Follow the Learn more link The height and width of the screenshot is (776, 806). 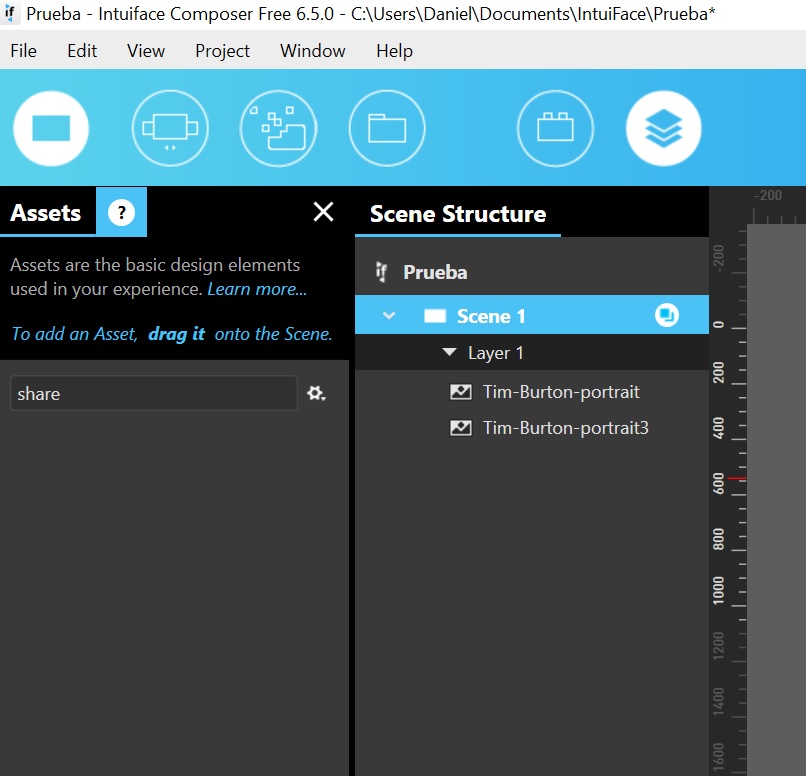click(257, 289)
